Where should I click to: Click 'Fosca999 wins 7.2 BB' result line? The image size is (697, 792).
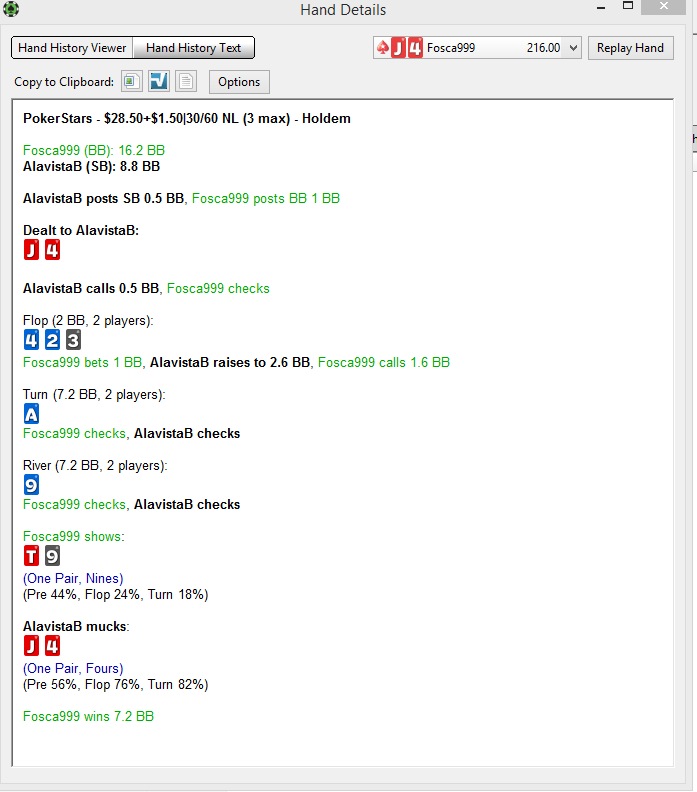88,717
